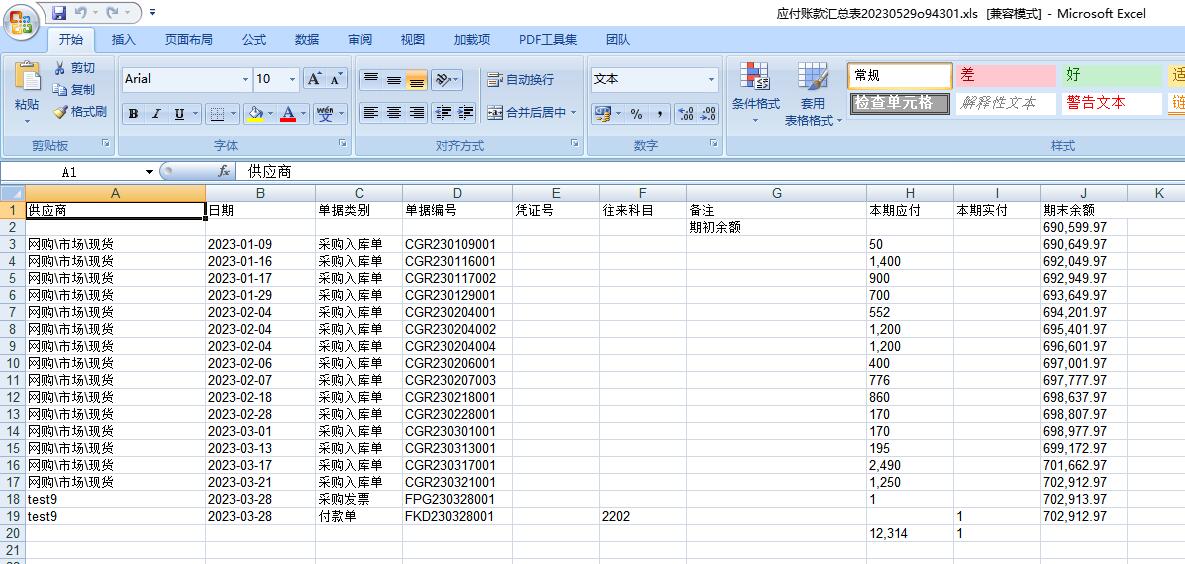Click the Increase Font Size icon
Screen dimensions: 1185x564
coord(314,79)
